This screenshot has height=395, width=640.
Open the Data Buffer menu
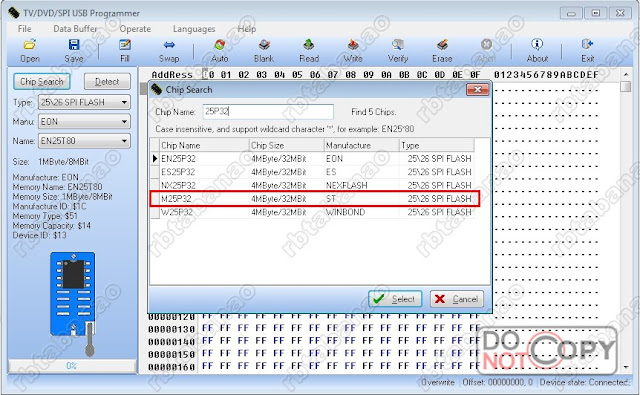pos(76,29)
